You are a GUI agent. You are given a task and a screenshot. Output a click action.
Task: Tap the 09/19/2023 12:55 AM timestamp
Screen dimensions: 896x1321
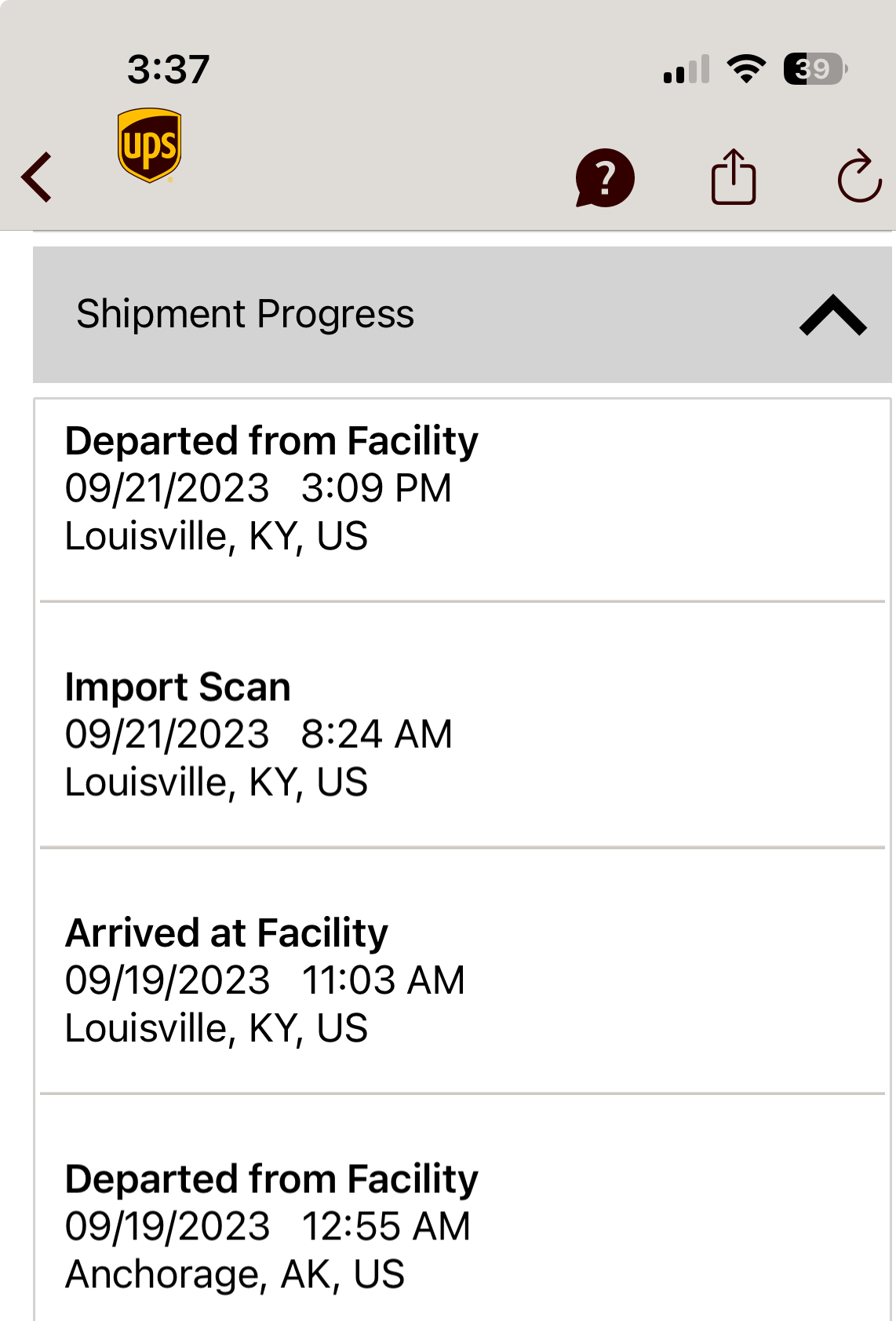[268, 1226]
